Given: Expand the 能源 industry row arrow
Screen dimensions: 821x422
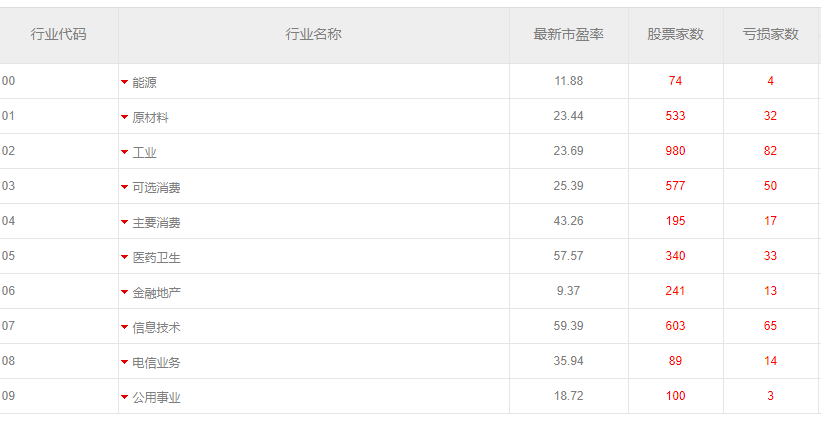Looking at the screenshot, I should 125,82.
